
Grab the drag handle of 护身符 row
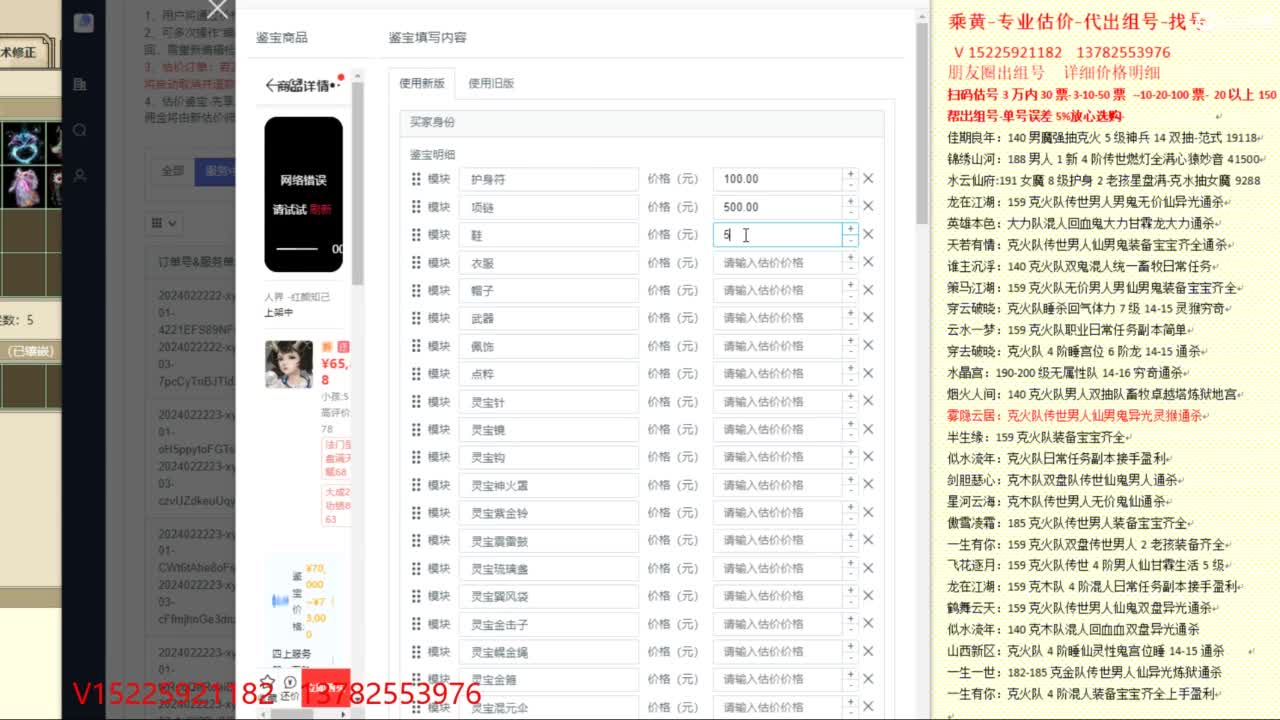pyautogui.click(x=416, y=179)
